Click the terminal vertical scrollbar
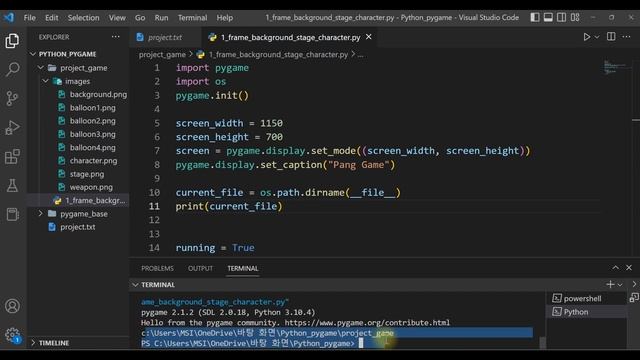The width and height of the screenshot is (640, 360). [x=542, y=342]
